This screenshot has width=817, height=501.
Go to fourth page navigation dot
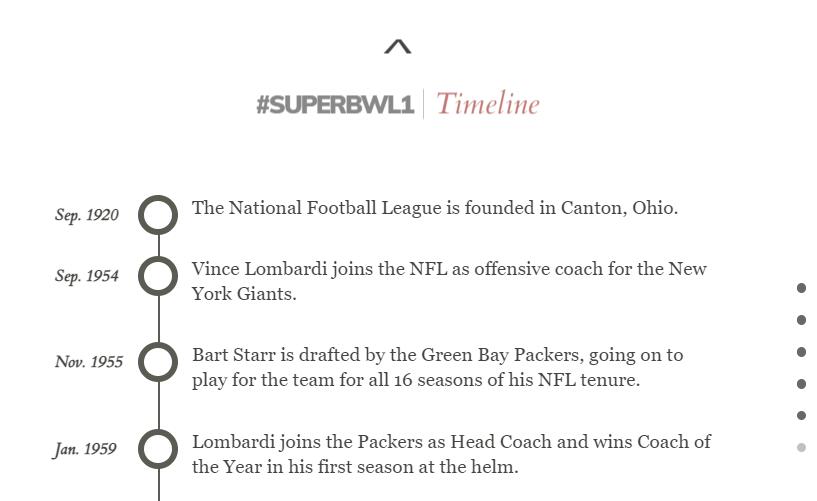click(801, 384)
